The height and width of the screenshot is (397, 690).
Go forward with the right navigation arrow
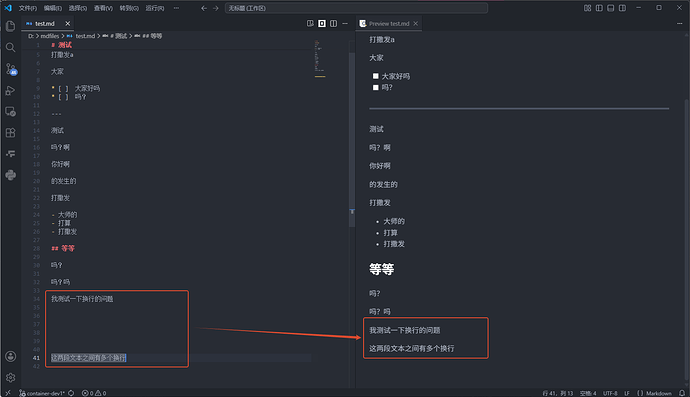click(x=216, y=8)
